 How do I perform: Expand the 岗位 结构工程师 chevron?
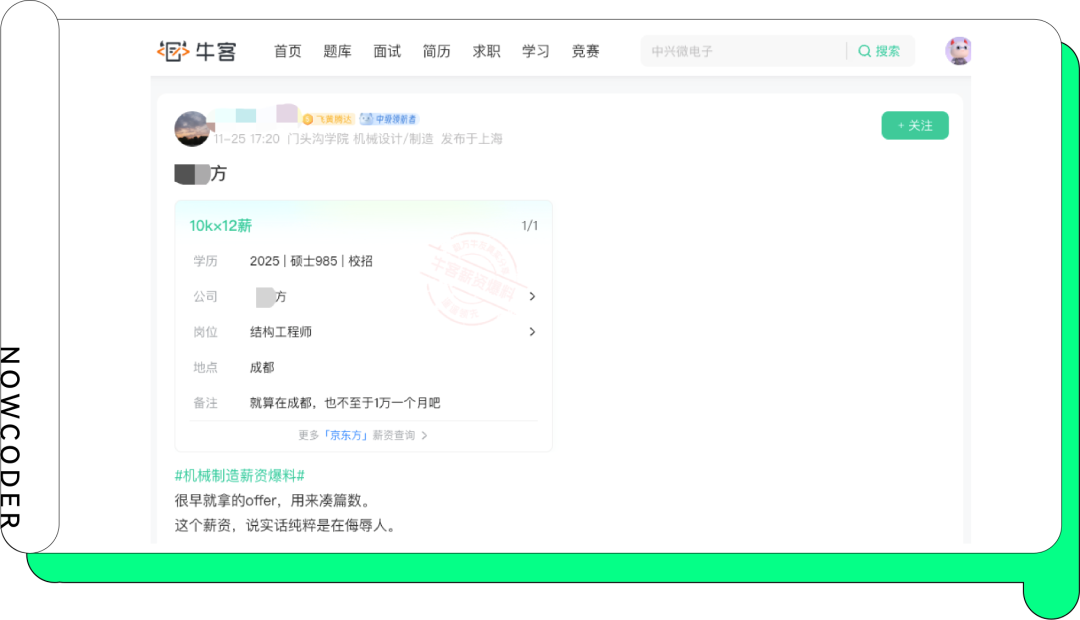point(532,332)
